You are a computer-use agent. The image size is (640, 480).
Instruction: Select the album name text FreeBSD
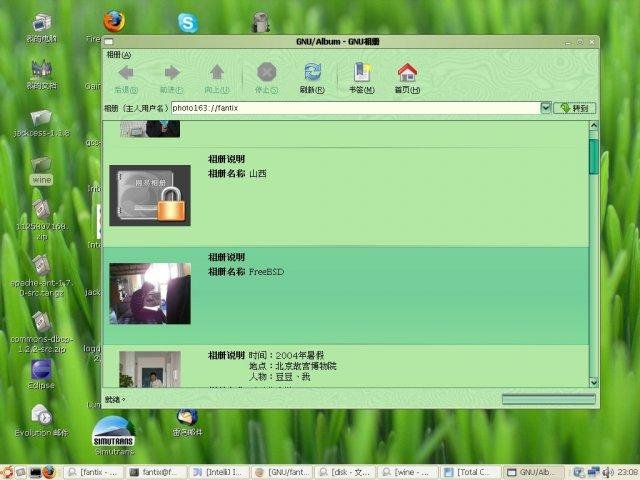pos(267,272)
